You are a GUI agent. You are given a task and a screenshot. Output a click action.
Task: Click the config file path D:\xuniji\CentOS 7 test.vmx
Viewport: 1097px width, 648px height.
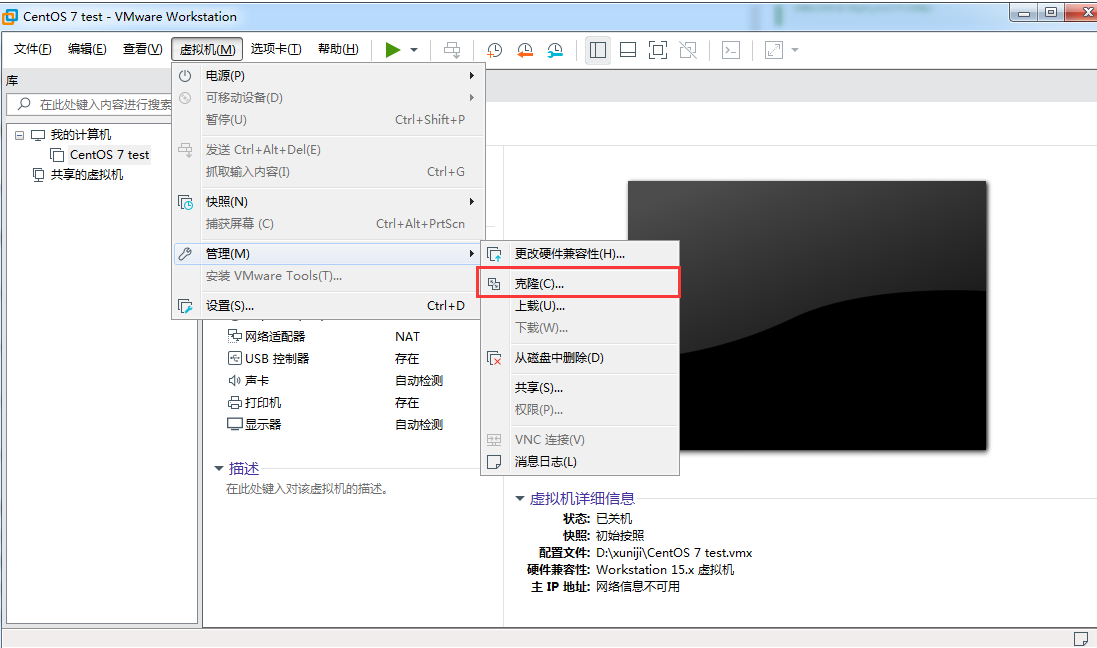pos(674,552)
